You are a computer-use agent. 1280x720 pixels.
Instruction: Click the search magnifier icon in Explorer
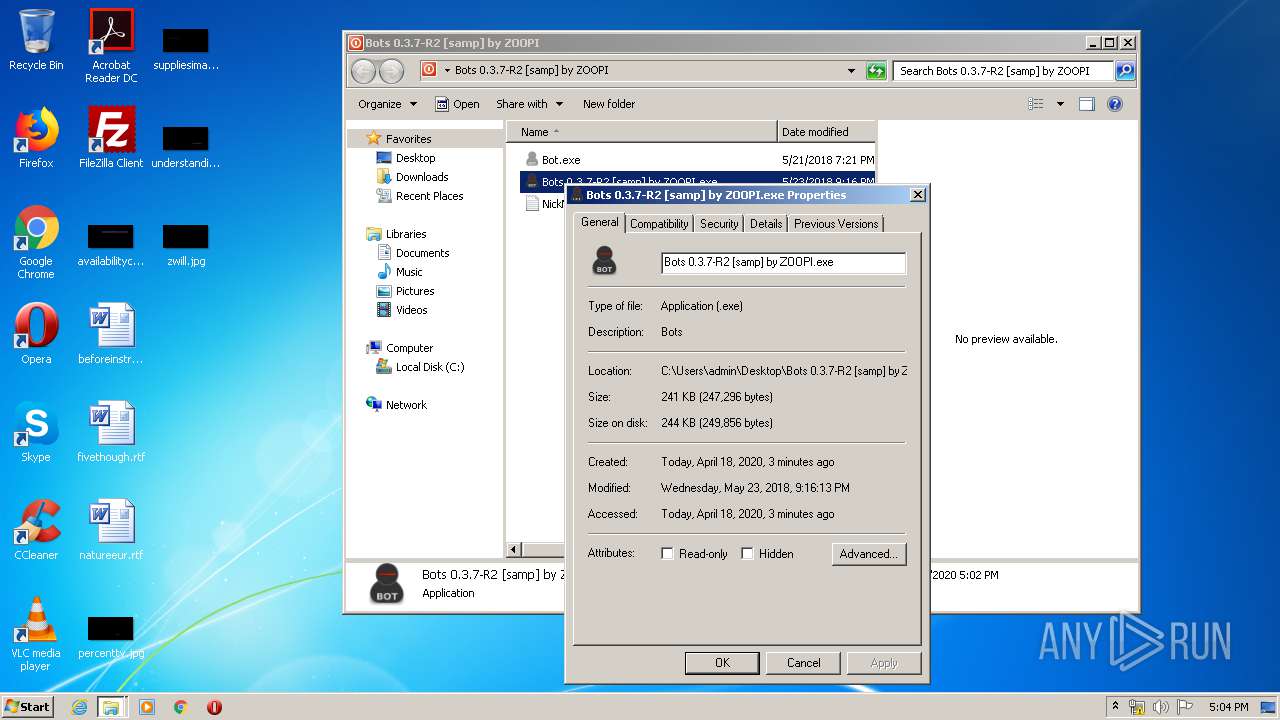pos(1125,71)
